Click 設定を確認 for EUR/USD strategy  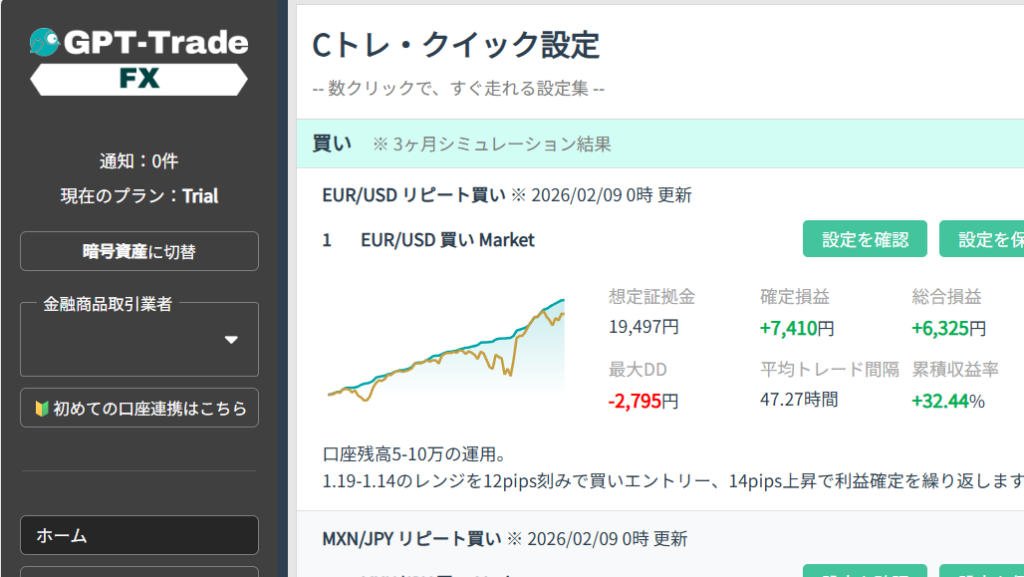click(865, 239)
